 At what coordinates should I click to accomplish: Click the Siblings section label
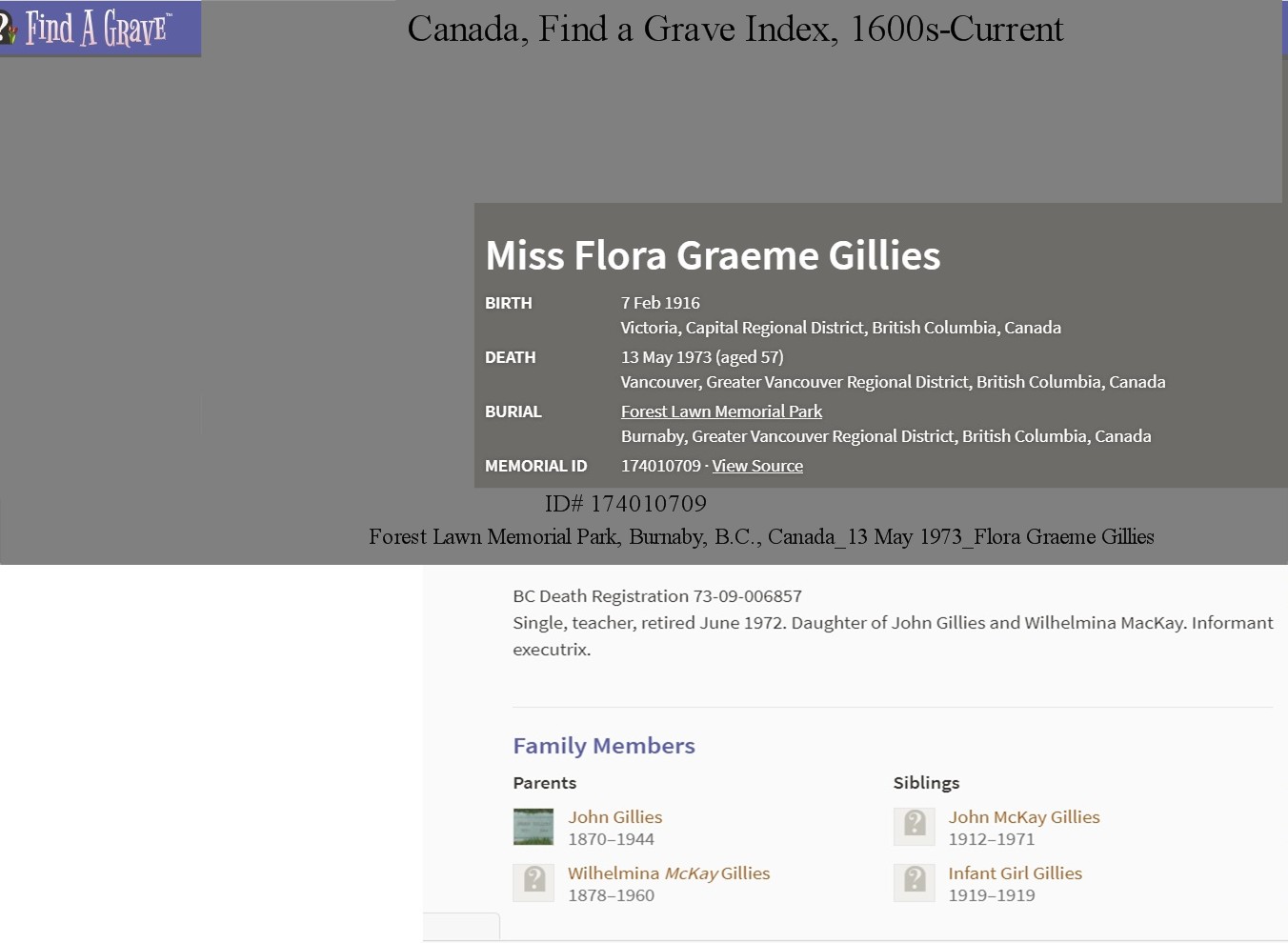click(926, 783)
